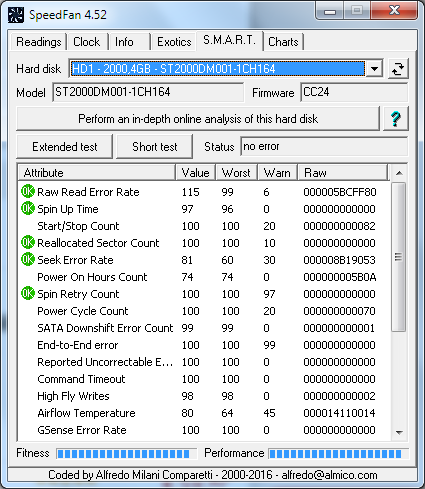Viewport: 425px width, 489px height.
Task: Select the Spin Retry Count row
Action: pyautogui.click(x=204, y=294)
